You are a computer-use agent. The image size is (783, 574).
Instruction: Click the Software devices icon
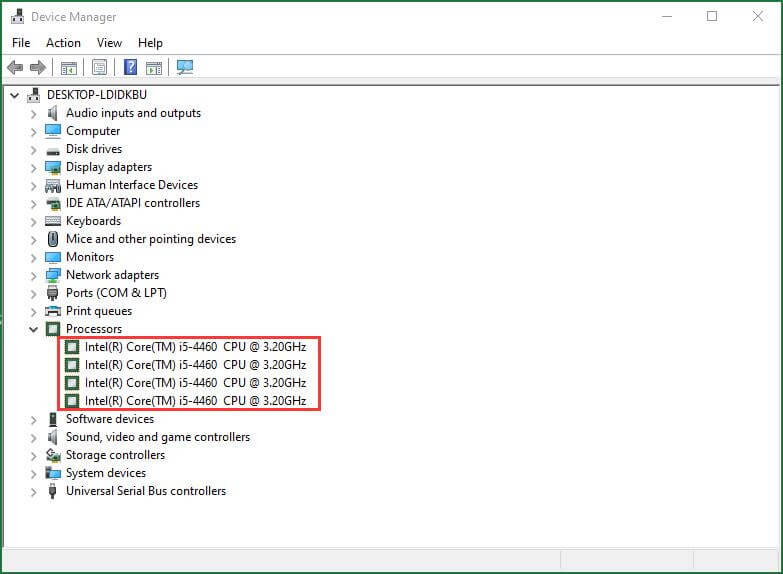click(53, 419)
